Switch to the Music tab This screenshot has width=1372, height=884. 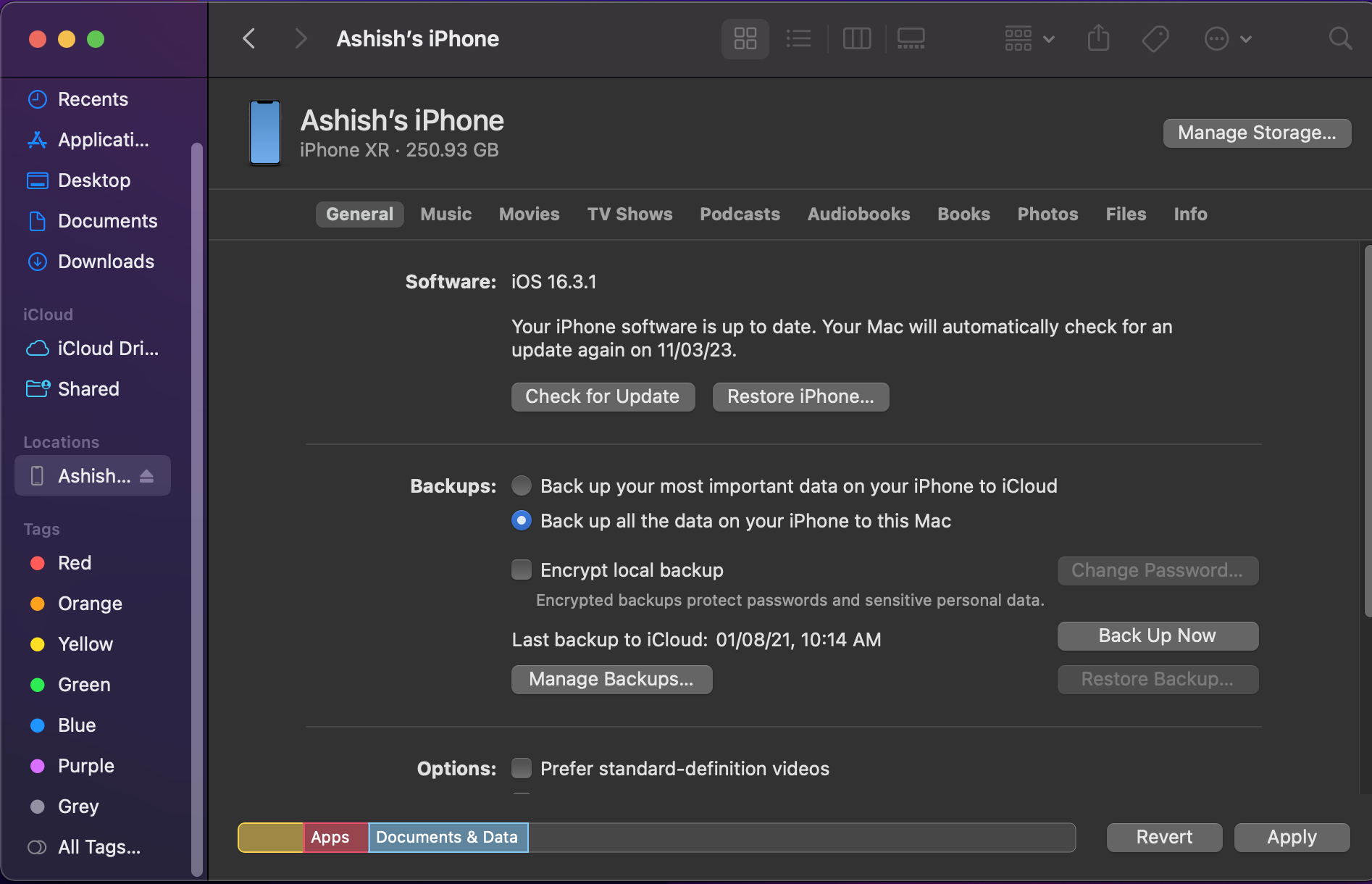(x=446, y=214)
